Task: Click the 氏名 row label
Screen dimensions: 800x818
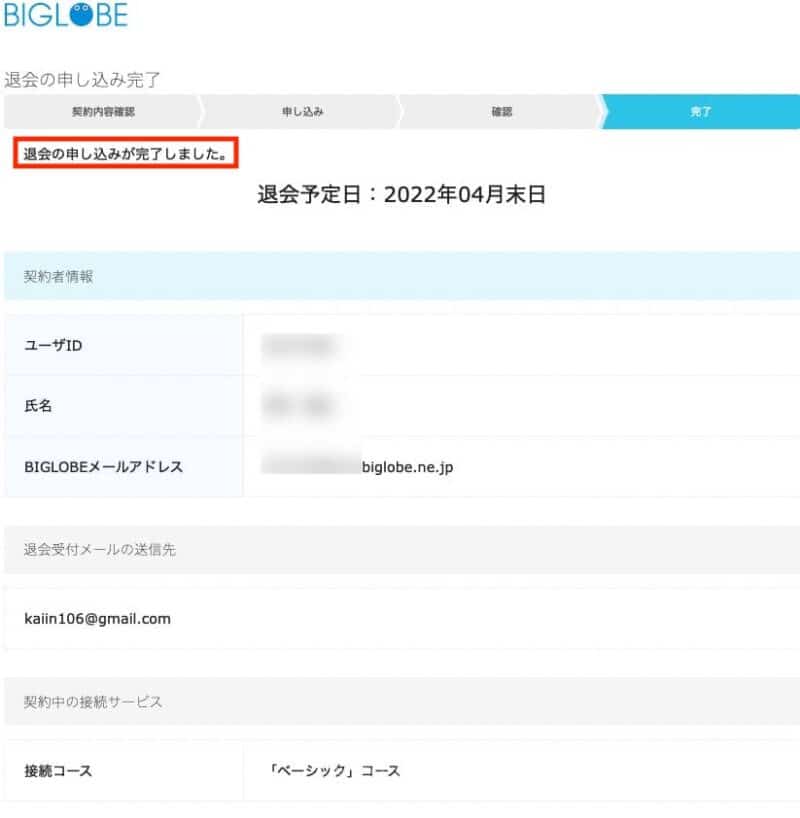Action: point(38,406)
